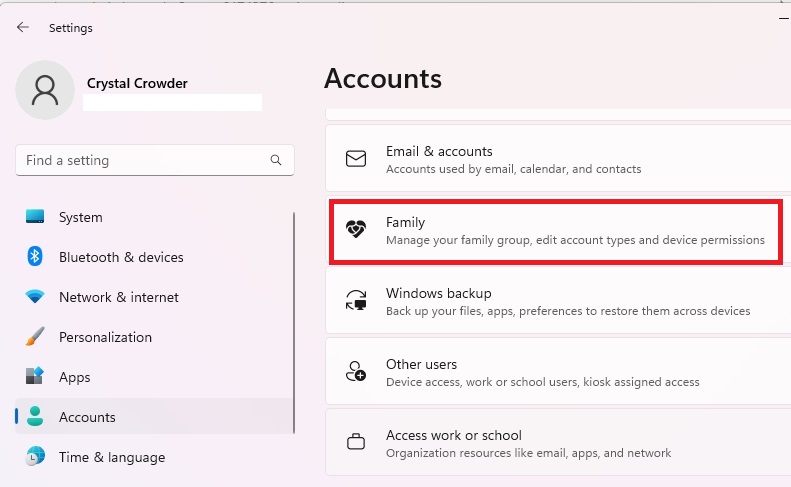The width and height of the screenshot is (791, 487).
Task: Open Bluetooth & devices category
Action: coord(154,257)
